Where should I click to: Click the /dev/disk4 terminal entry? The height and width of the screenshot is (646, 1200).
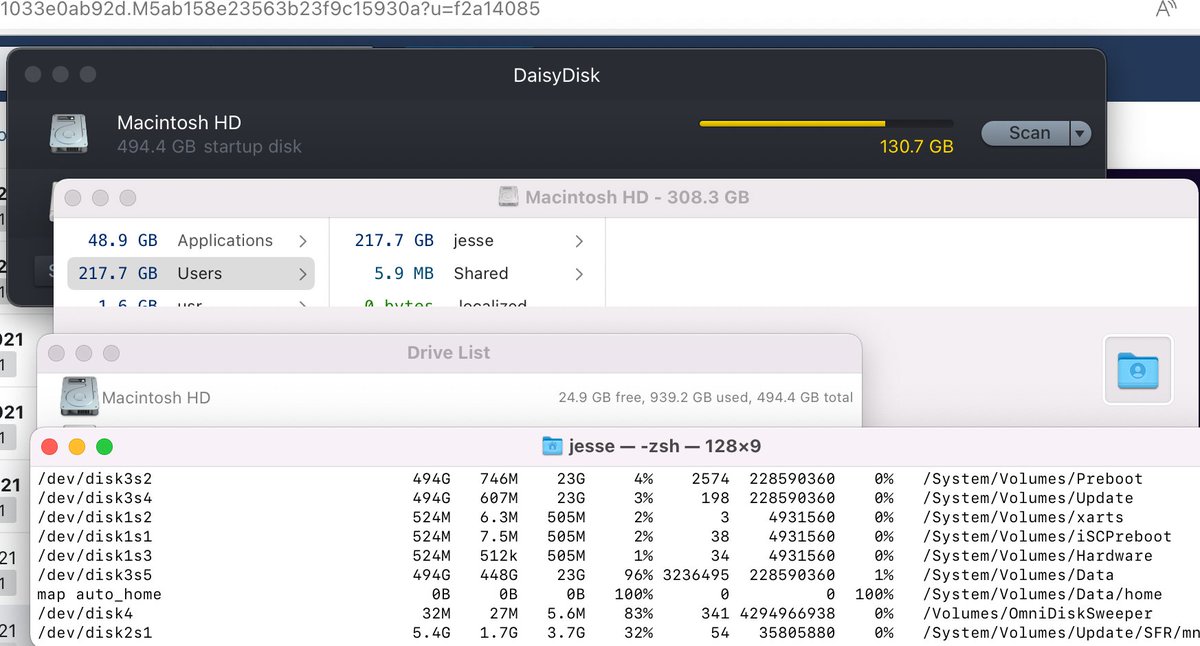[x=85, y=613]
